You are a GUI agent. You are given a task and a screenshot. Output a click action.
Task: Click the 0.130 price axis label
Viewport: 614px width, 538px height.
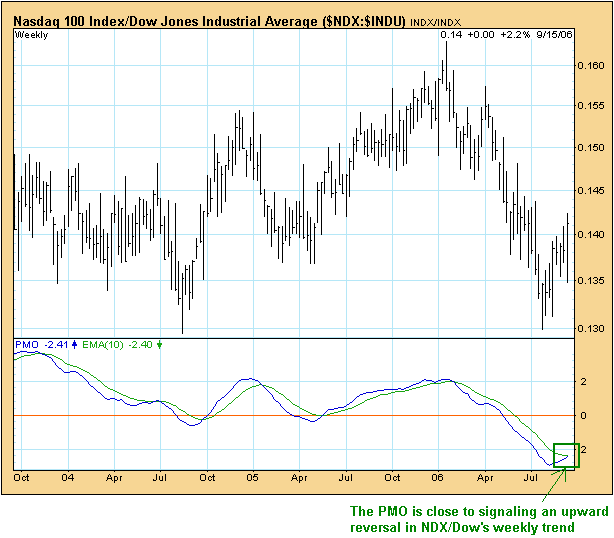(590, 329)
